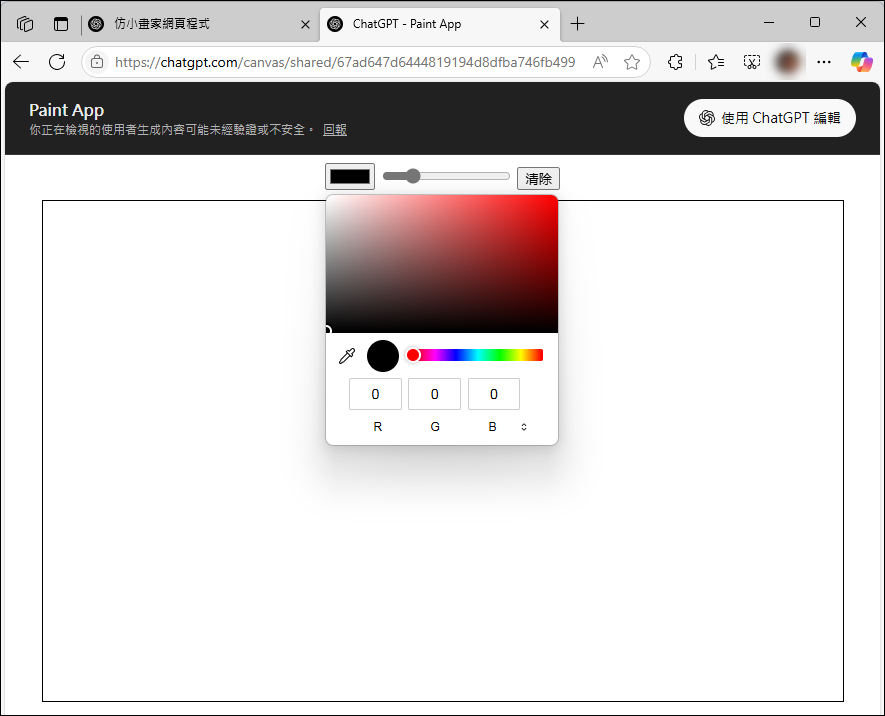Select the ChatGPT - Paint App tab
Screen dimensions: 885x716
point(440,24)
